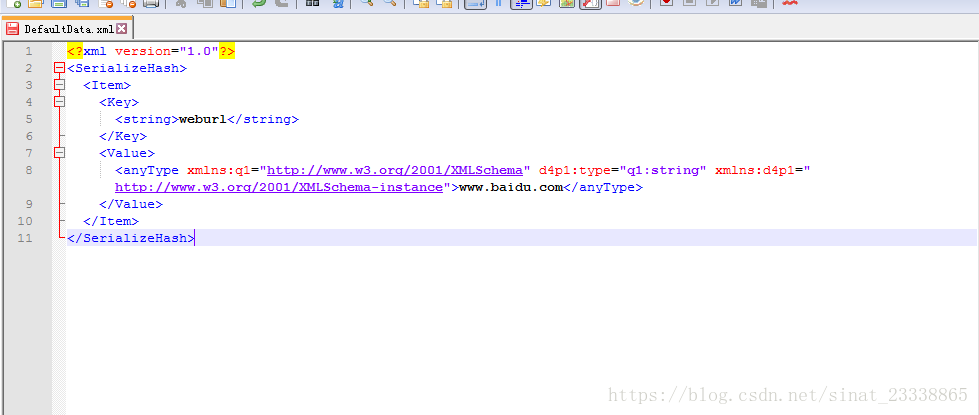Click Run macro multiple times icon
Viewport: 979px width, 415px height.
point(735,3)
